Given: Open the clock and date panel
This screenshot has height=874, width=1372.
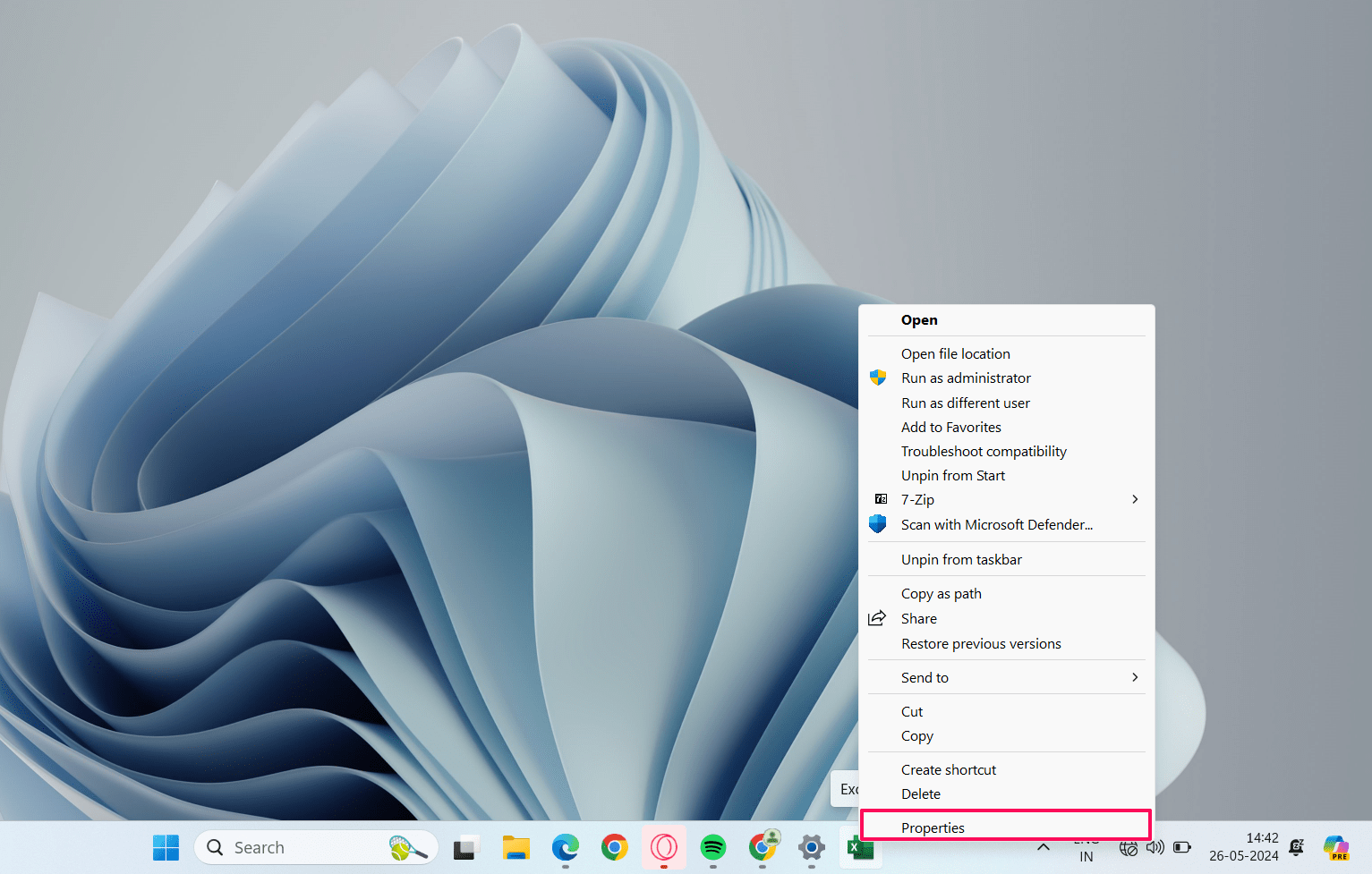Looking at the screenshot, I should [1243, 847].
